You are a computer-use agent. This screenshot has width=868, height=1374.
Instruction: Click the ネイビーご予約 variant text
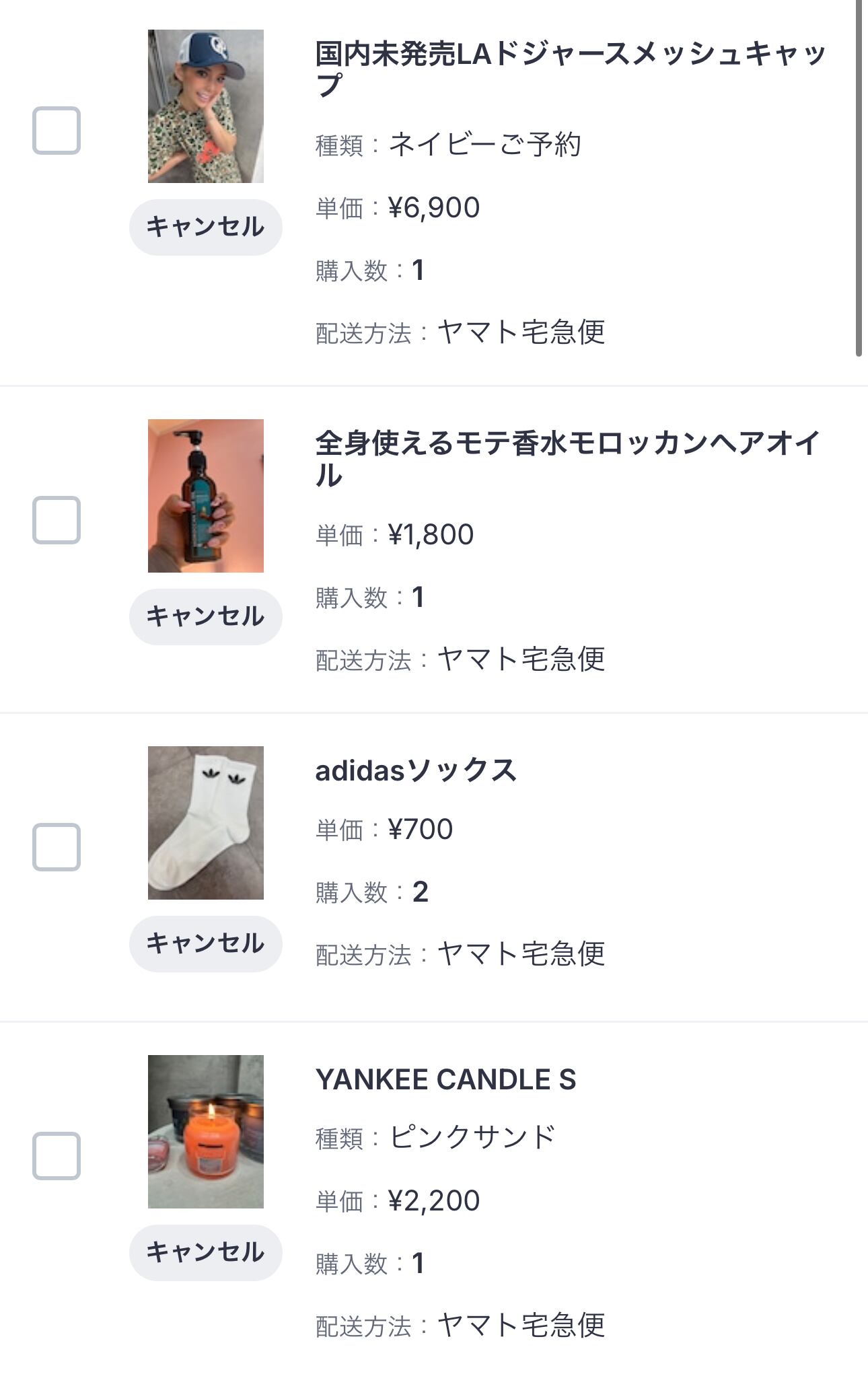[484, 144]
